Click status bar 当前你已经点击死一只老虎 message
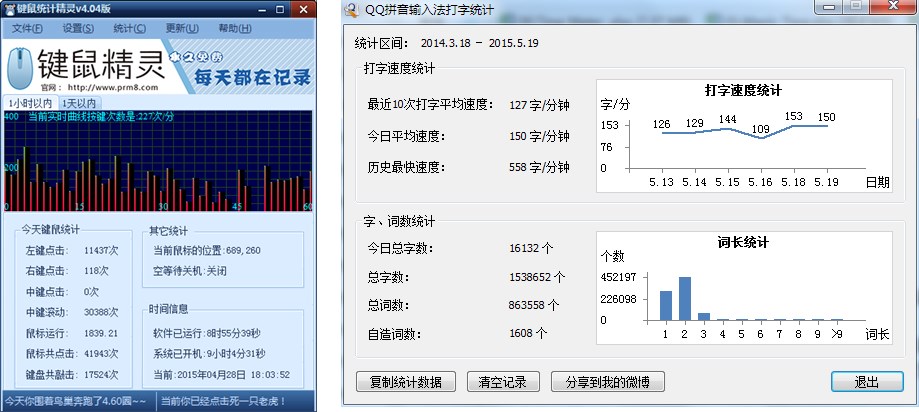This screenshot has width=919, height=412. [223, 401]
